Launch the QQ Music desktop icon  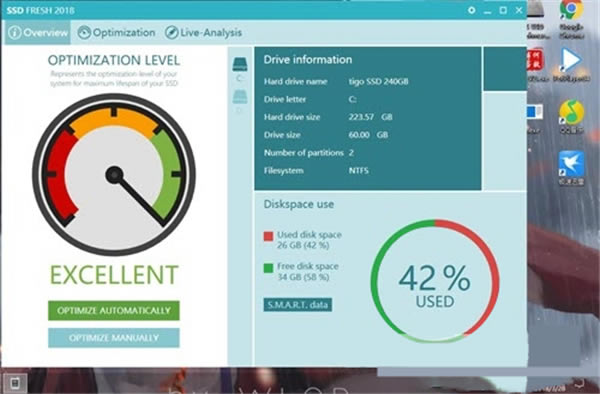coord(572,112)
